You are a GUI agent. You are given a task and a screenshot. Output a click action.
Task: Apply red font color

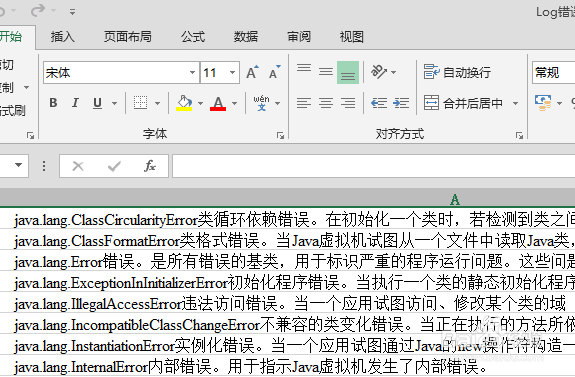pyautogui.click(x=218, y=103)
